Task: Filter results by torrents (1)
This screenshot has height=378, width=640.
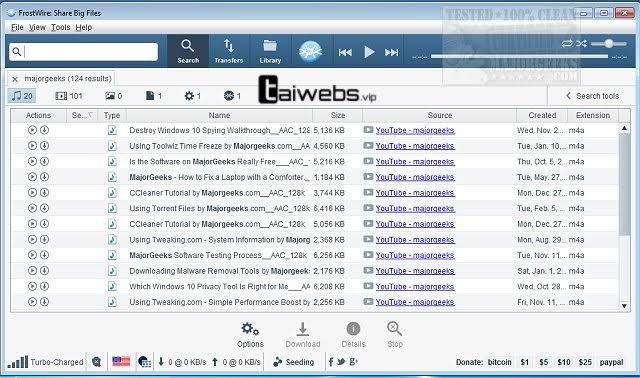Action: [232, 96]
